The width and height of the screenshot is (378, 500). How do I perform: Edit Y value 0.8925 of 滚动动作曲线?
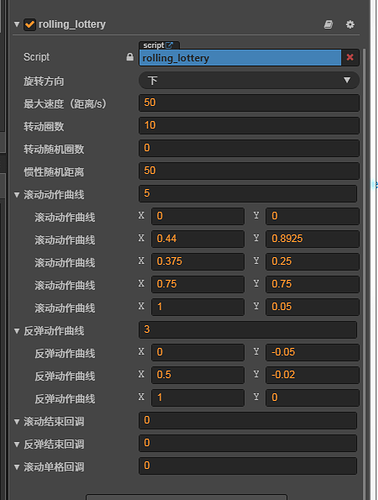[x=312, y=239]
